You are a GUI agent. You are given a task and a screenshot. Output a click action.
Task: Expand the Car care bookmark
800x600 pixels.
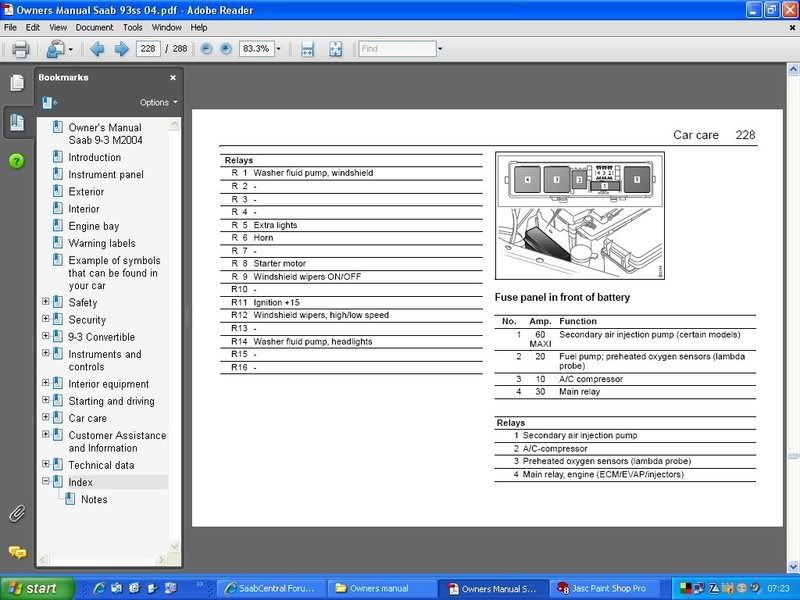[x=46, y=418]
